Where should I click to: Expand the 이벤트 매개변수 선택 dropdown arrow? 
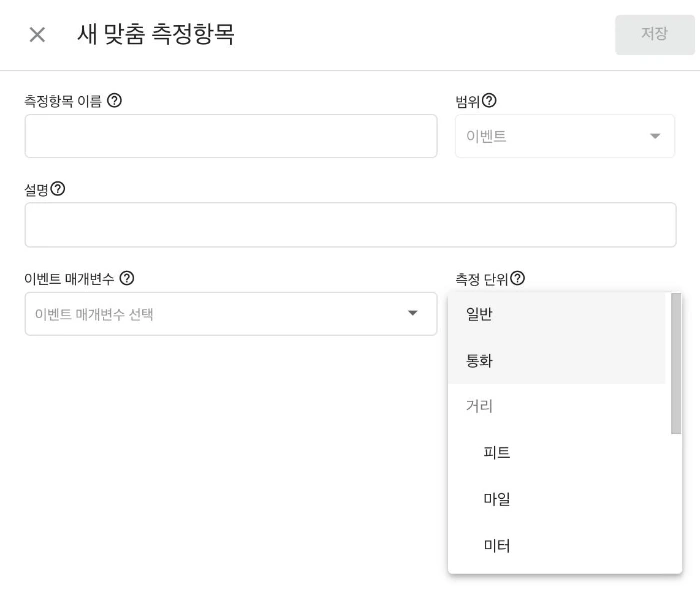pos(412,314)
